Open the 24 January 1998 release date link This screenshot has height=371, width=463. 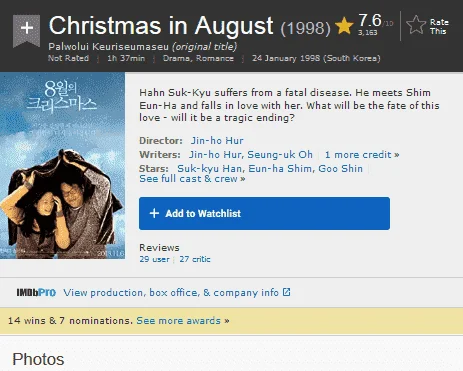coord(316,58)
